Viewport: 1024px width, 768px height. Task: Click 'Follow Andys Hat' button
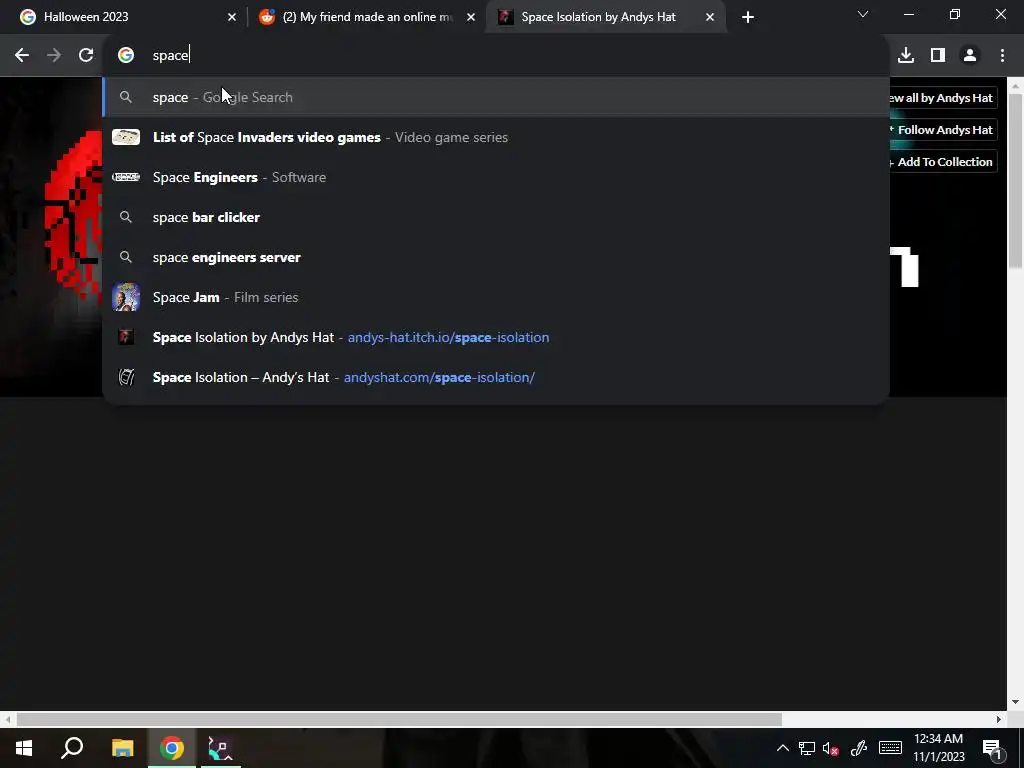(x=943, y=130)
